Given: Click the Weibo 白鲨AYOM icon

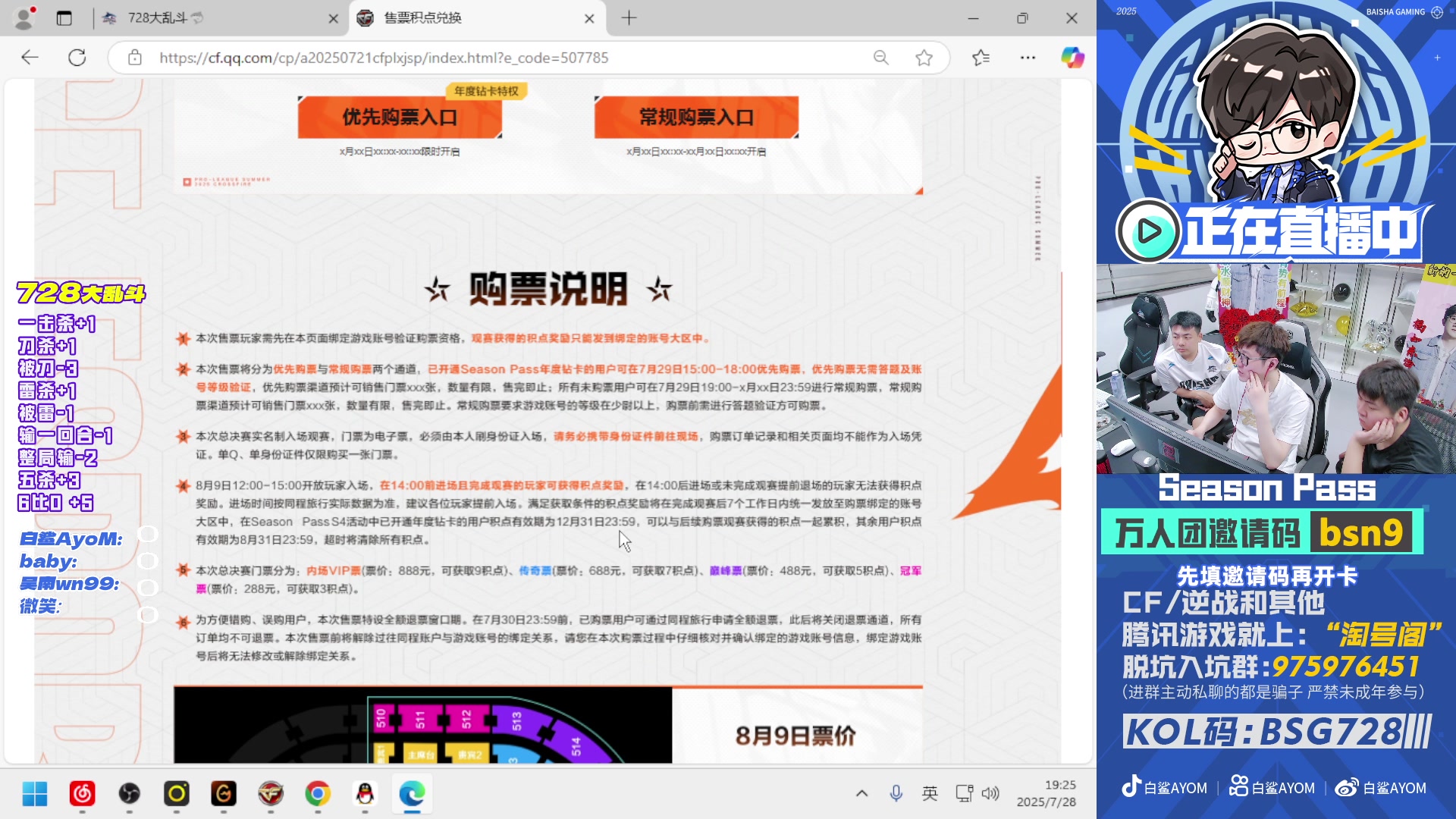Looking at the screenshot, I should click(x=1346, y=787).
